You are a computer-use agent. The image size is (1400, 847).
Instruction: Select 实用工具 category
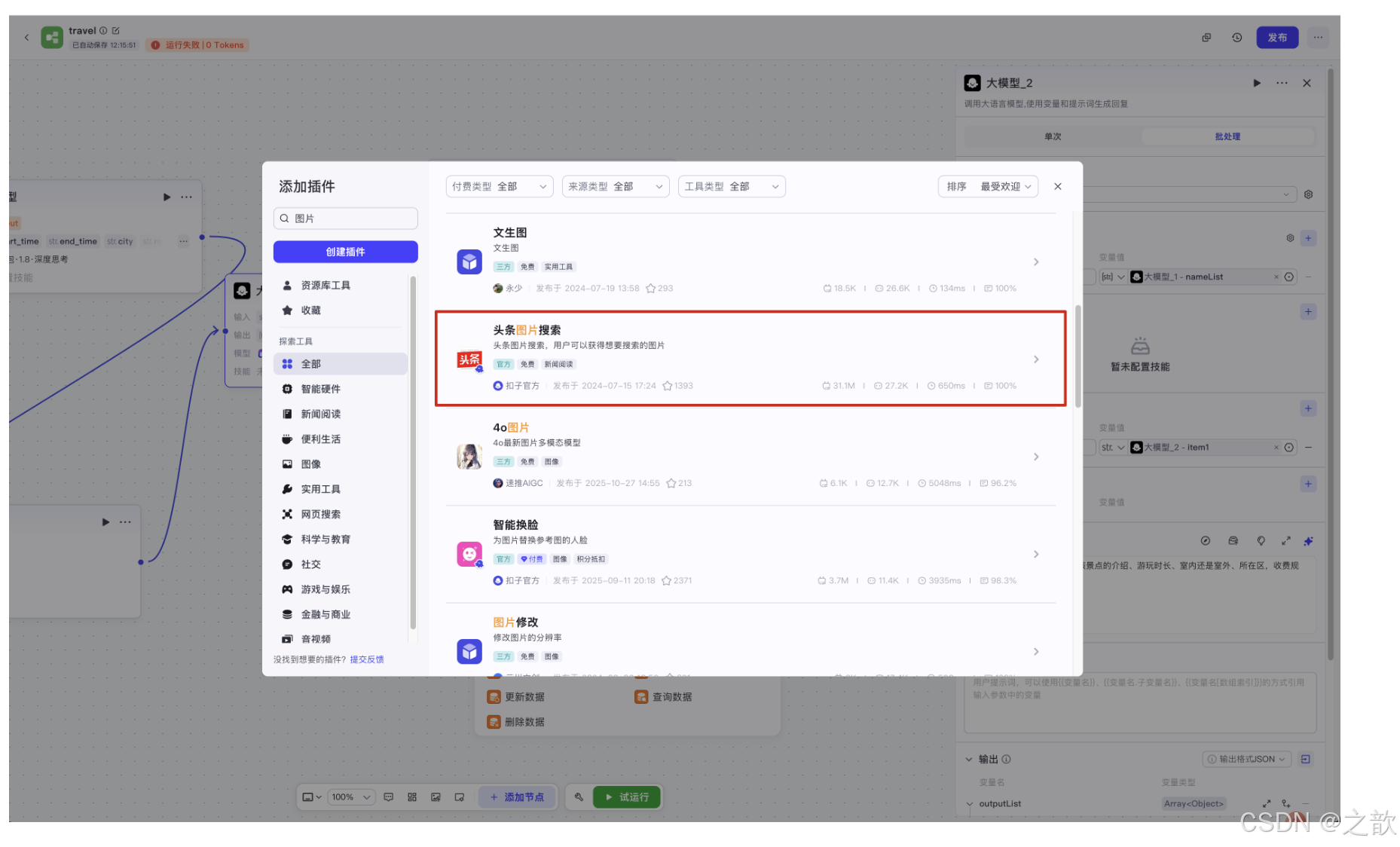341,489
